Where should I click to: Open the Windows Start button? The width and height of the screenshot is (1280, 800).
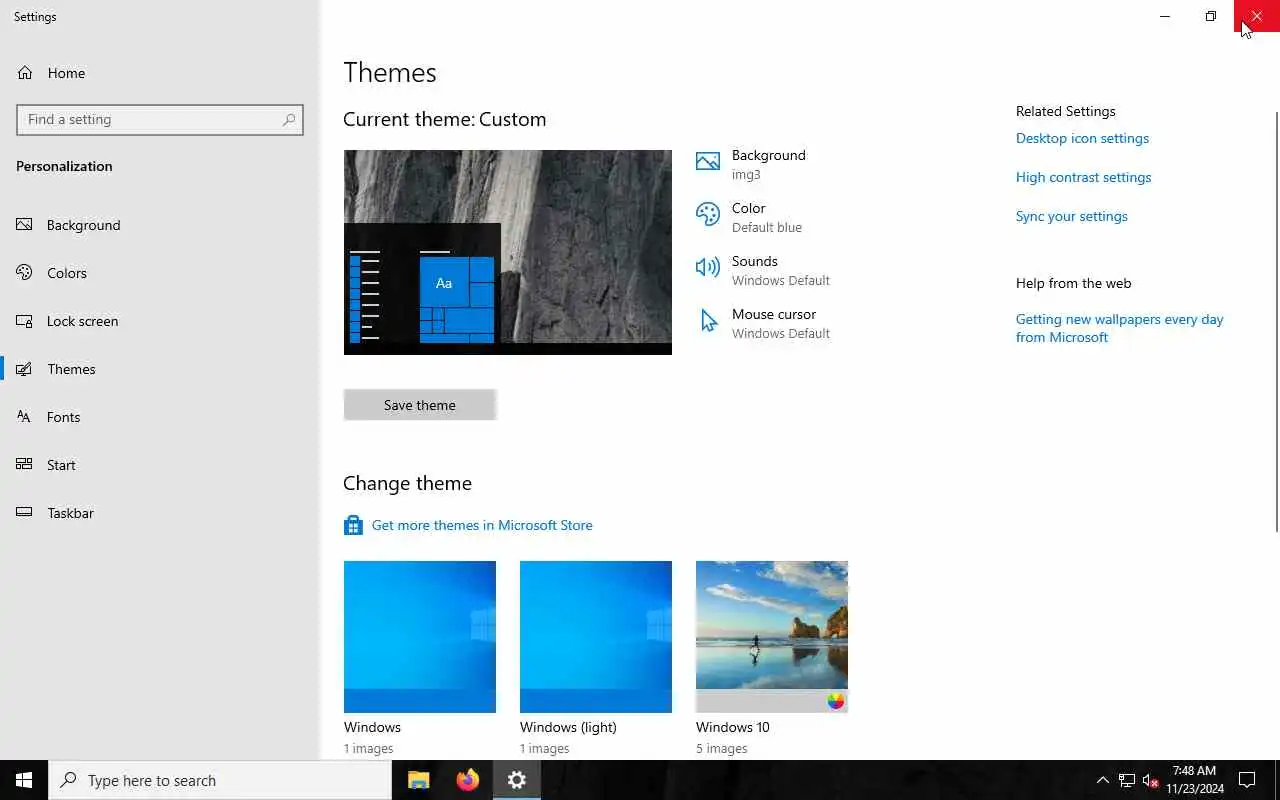click(x=24, y=780)
